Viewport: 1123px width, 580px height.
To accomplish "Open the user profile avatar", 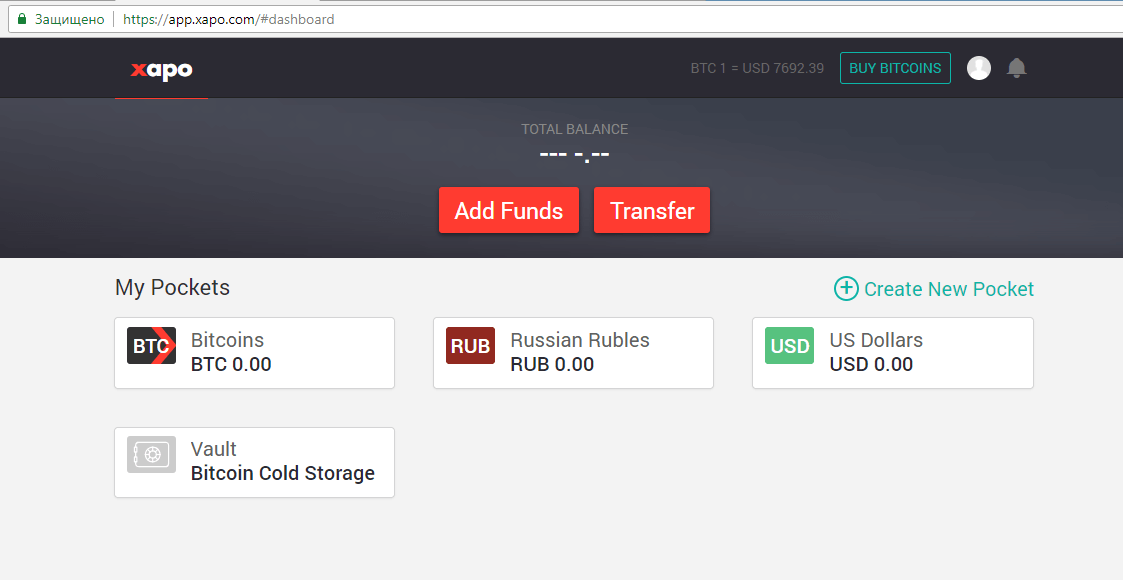I will 978,68.
